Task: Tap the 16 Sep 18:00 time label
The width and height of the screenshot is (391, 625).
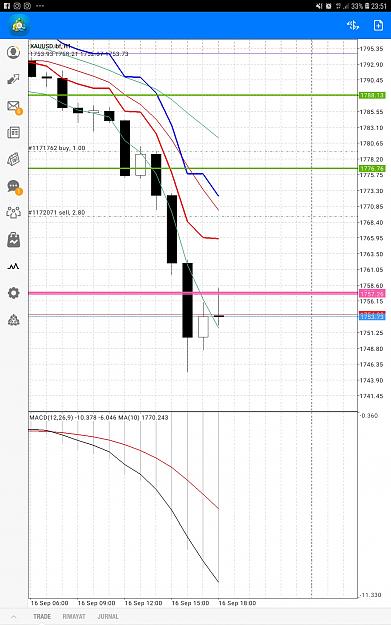Action: click(x=237, y=603)
